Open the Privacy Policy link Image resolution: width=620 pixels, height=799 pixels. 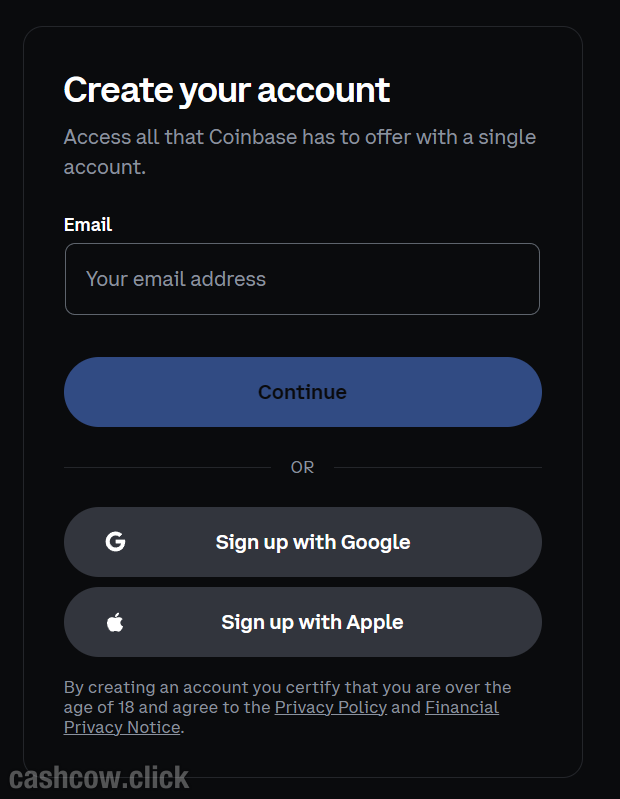pyautogui.click(x=331, y=707)
